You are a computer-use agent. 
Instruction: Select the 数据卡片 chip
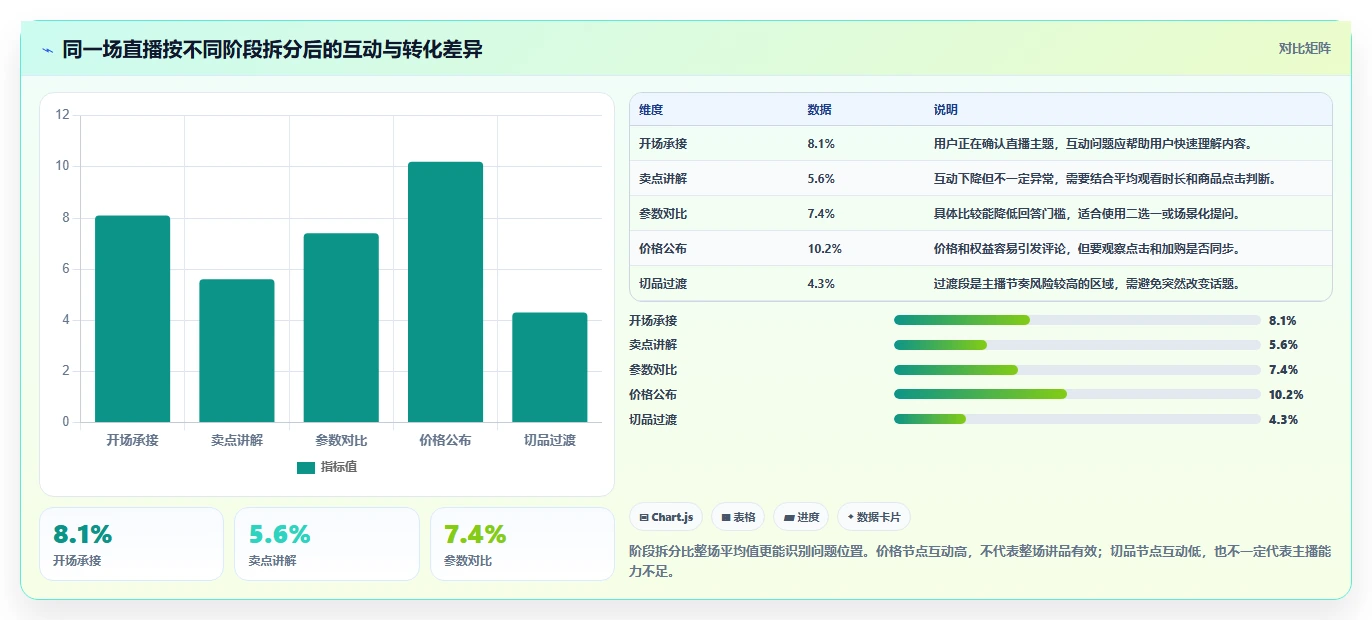[874, 517]
